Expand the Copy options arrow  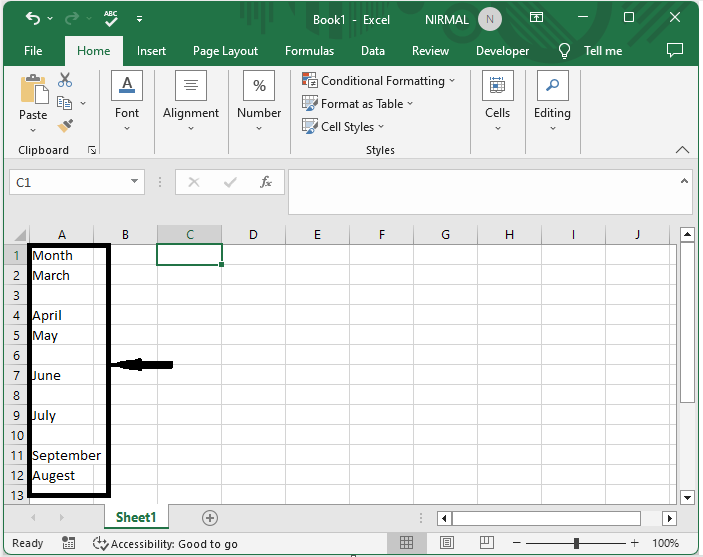pyautogui.click(x=83, y=103)
